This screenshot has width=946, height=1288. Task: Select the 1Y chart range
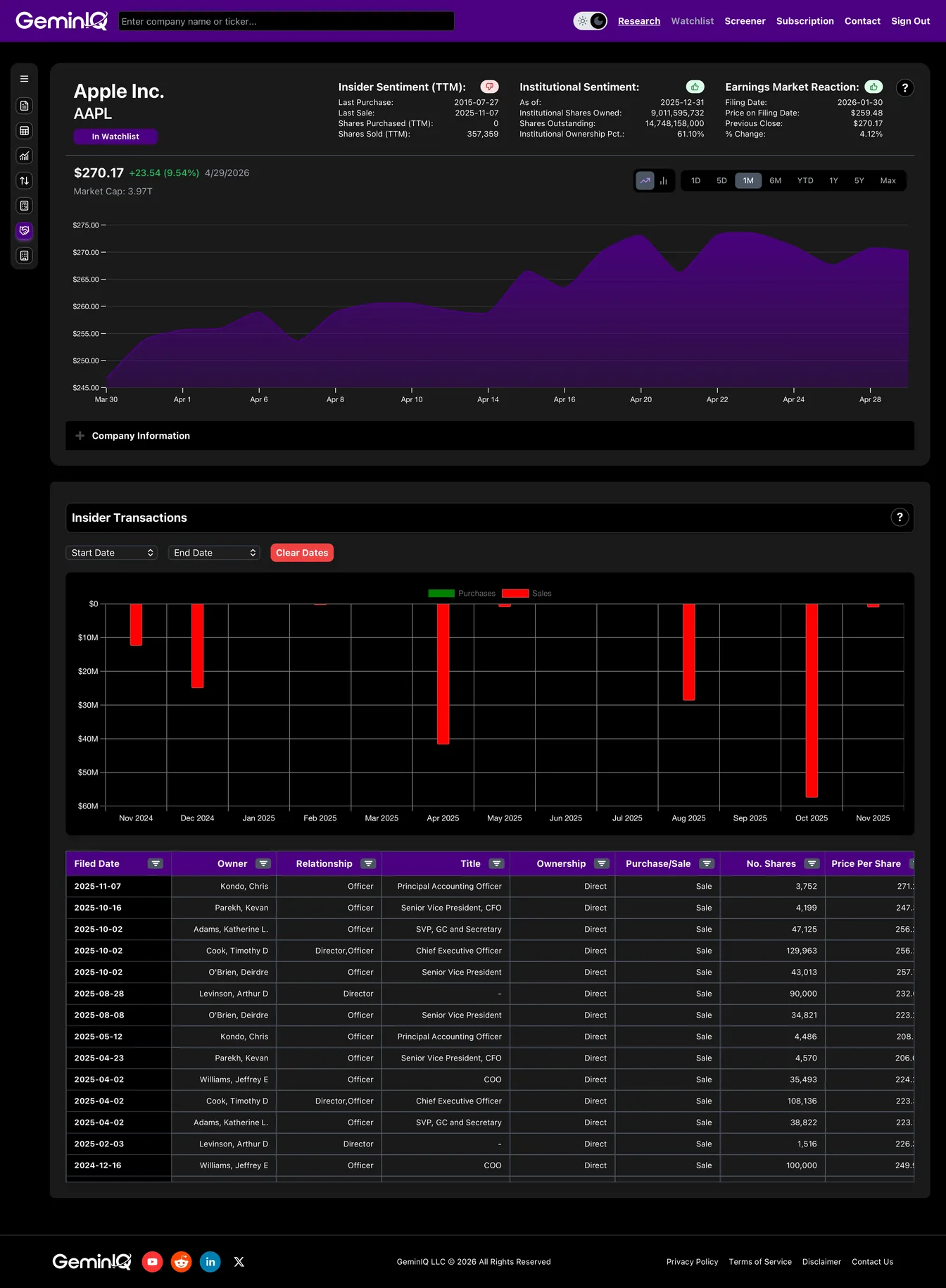point(833,181)
